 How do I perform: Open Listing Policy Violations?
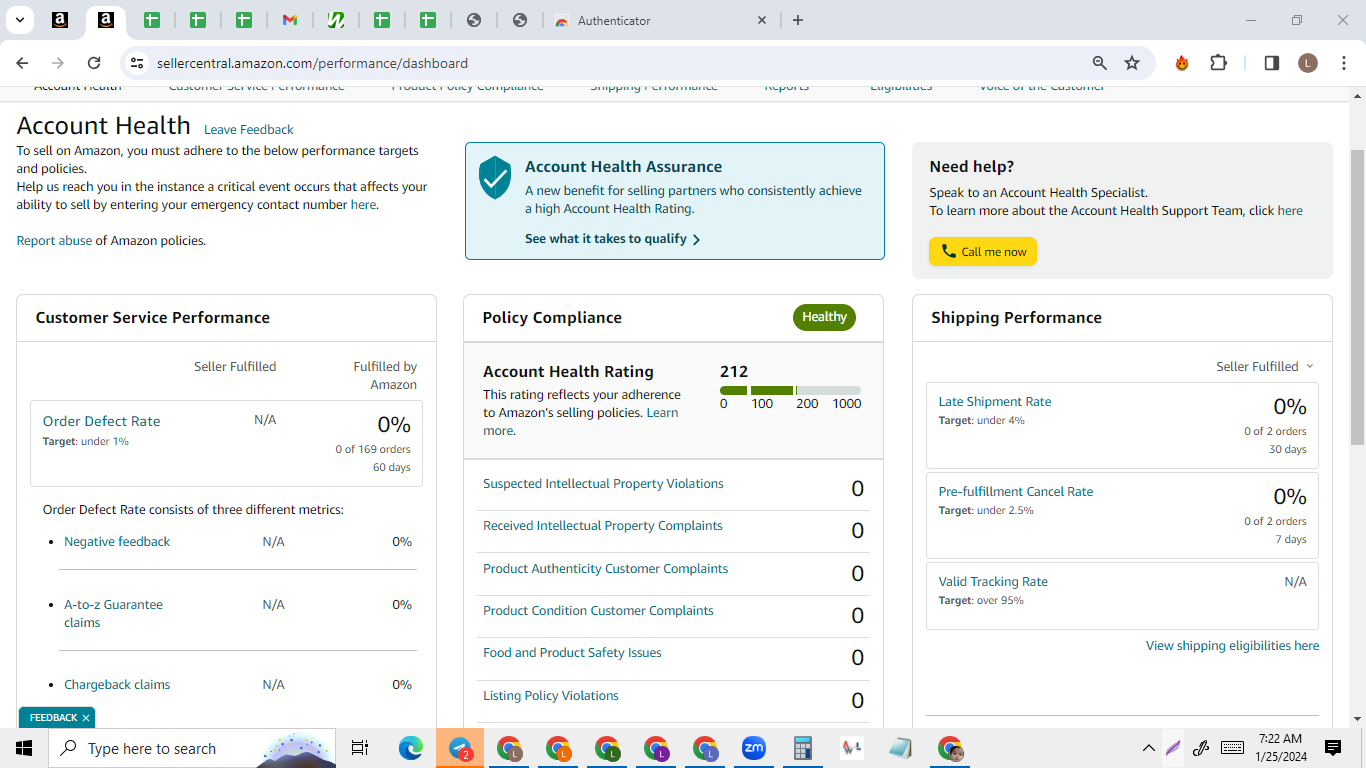pyautogui.click(x=551, y=696)
